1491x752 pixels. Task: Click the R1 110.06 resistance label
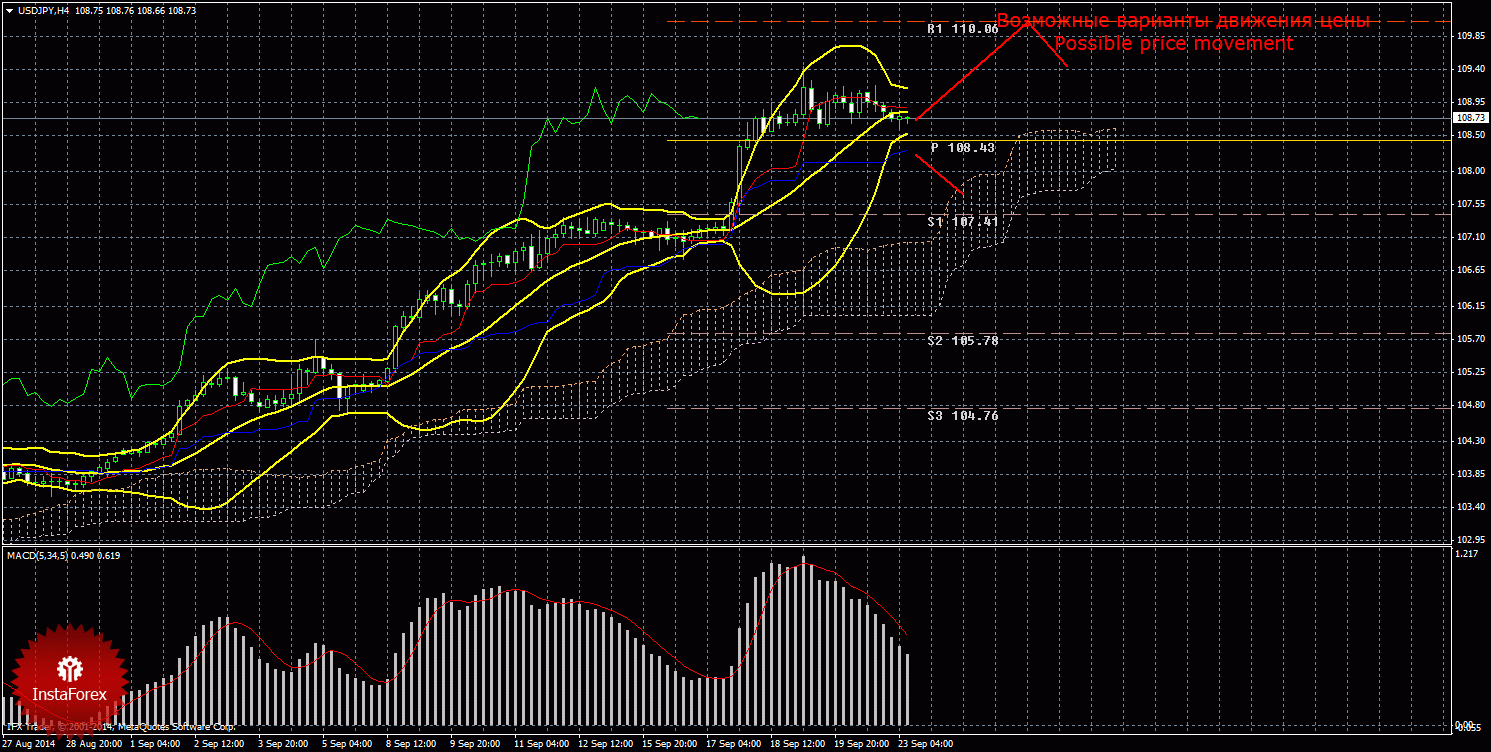tap(962, 29)
